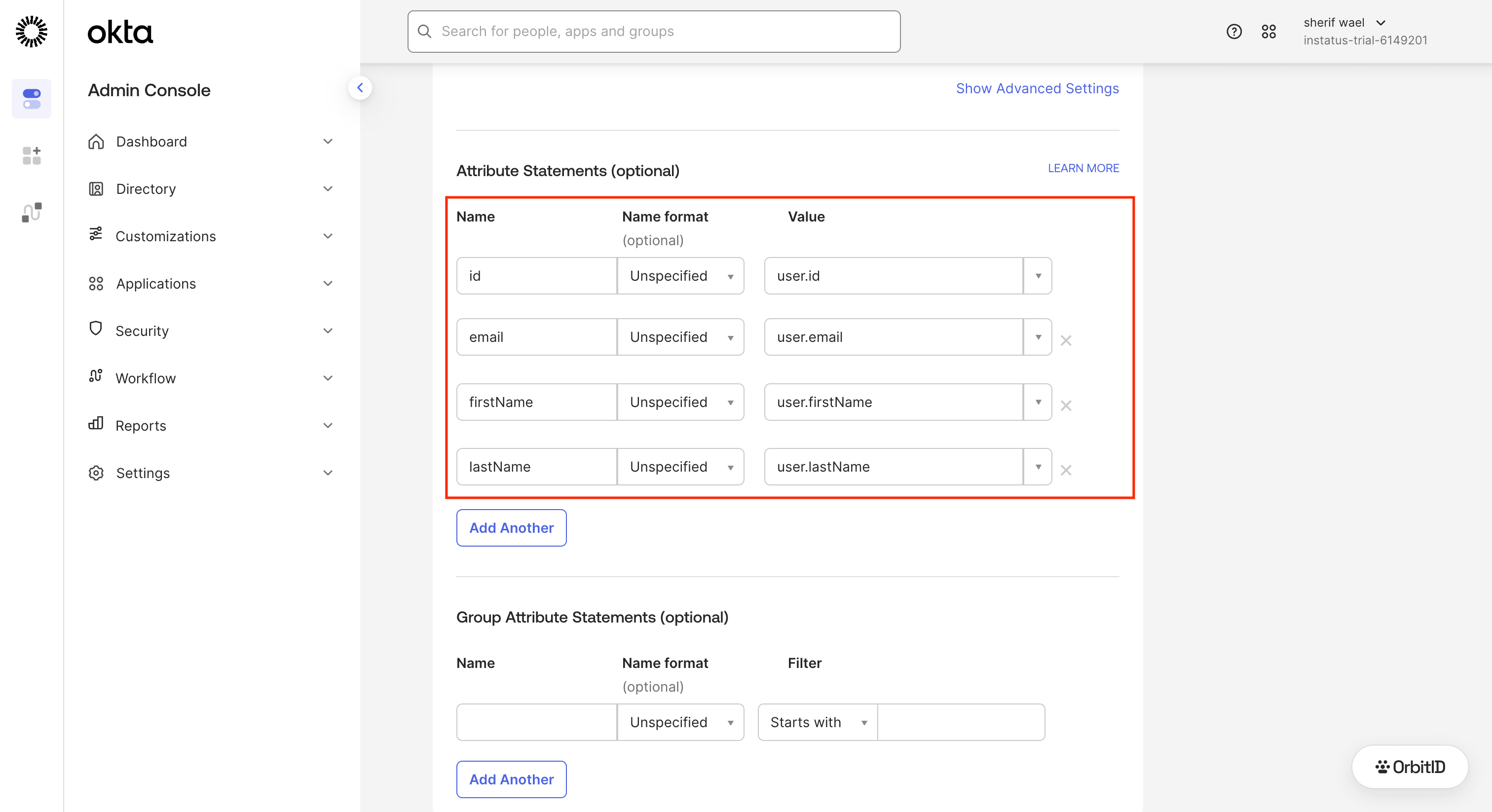Click the search magnifier icon

tap(424, 31)
